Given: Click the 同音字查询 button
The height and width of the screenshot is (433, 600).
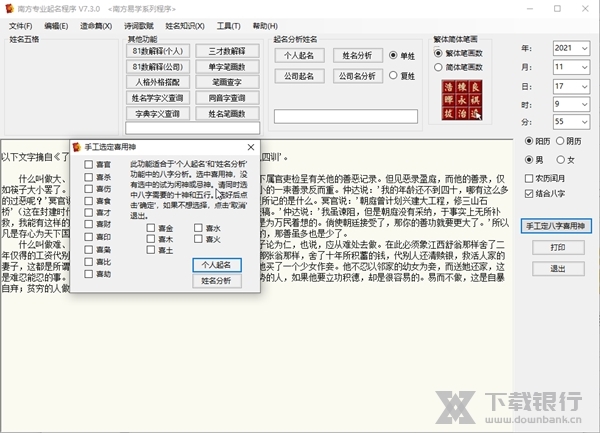Looking at the screenshot, I should [x=227, y=98].
